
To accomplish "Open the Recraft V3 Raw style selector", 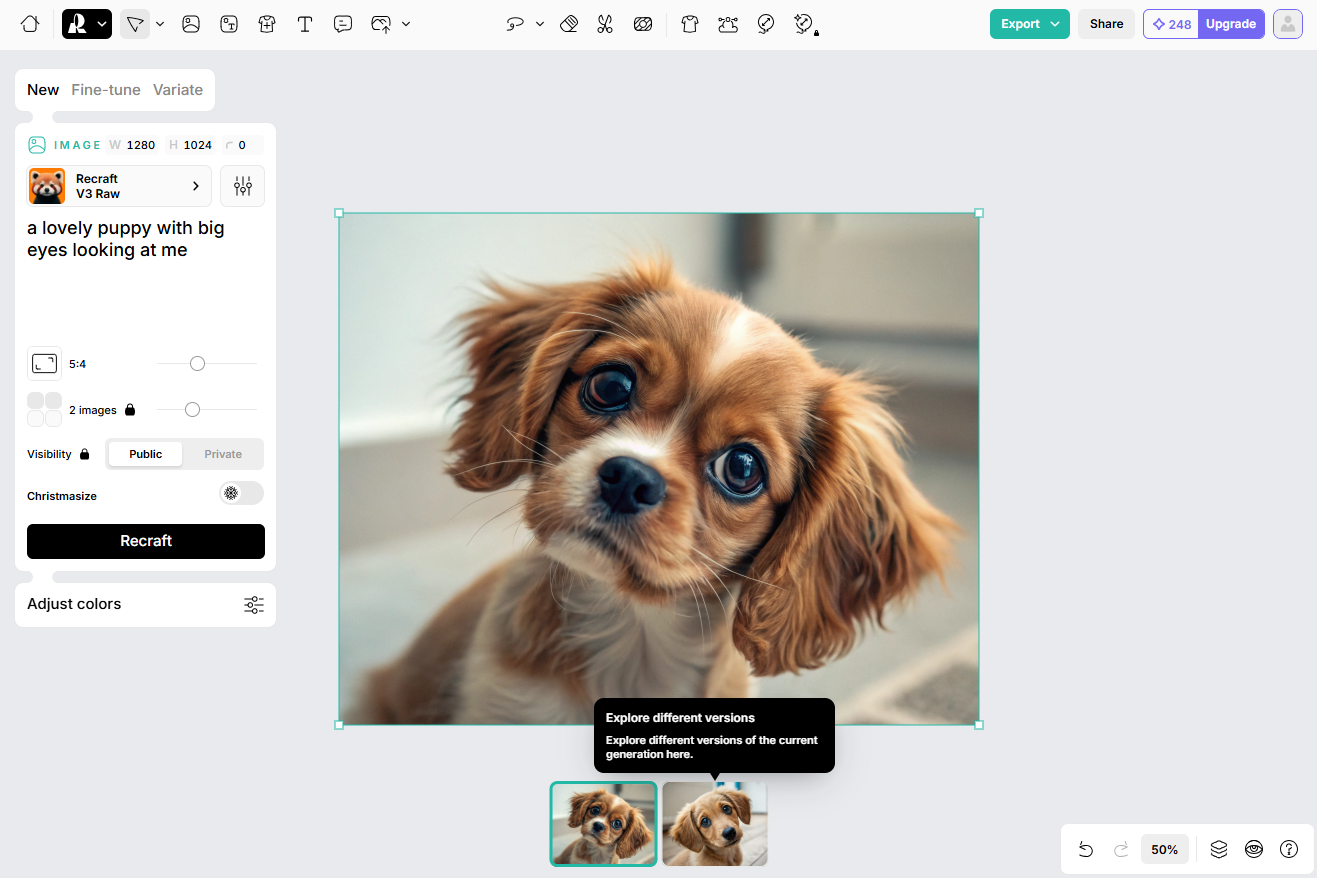I will point(119,186).
